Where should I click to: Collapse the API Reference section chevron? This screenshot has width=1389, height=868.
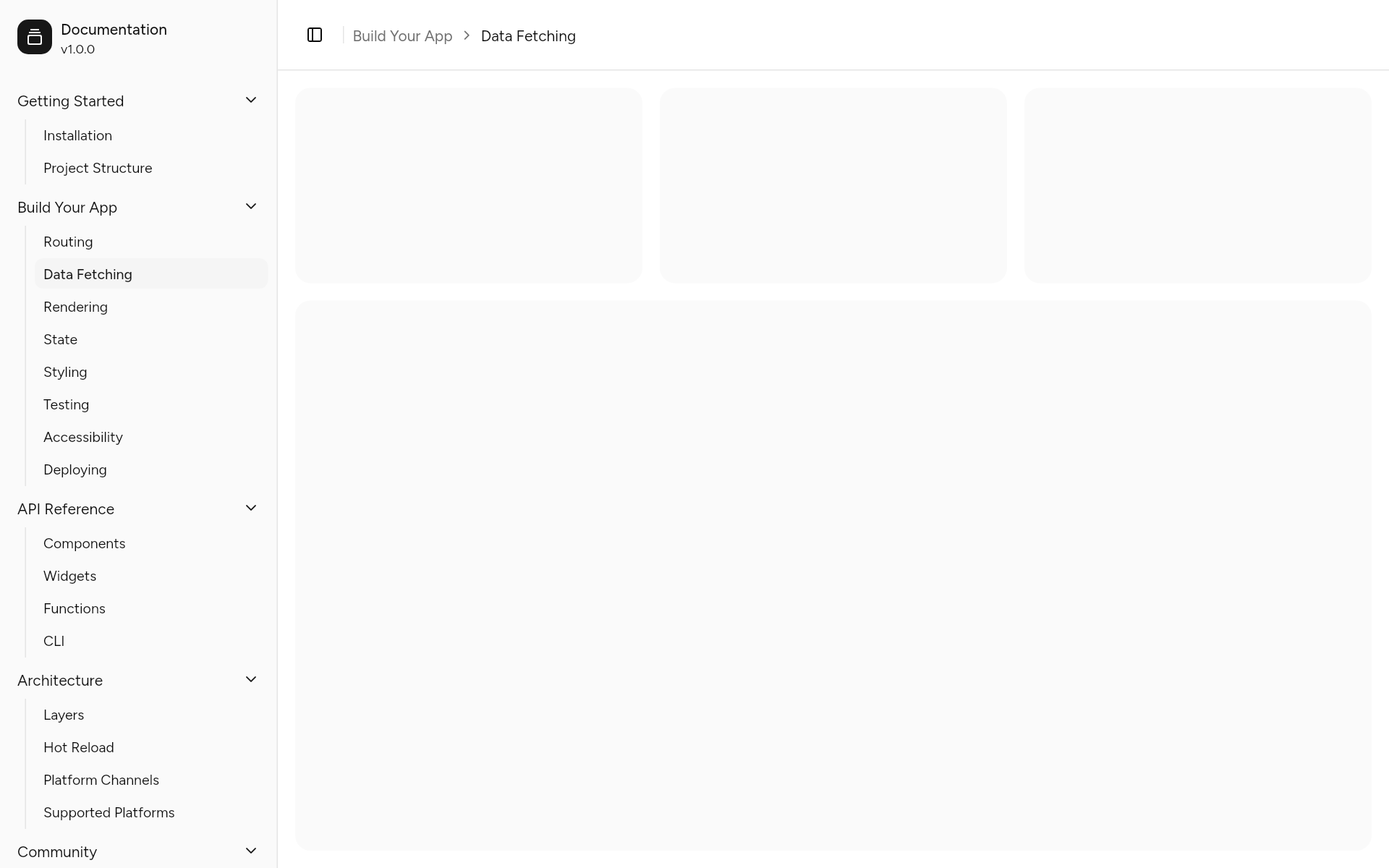click(251, 508)
